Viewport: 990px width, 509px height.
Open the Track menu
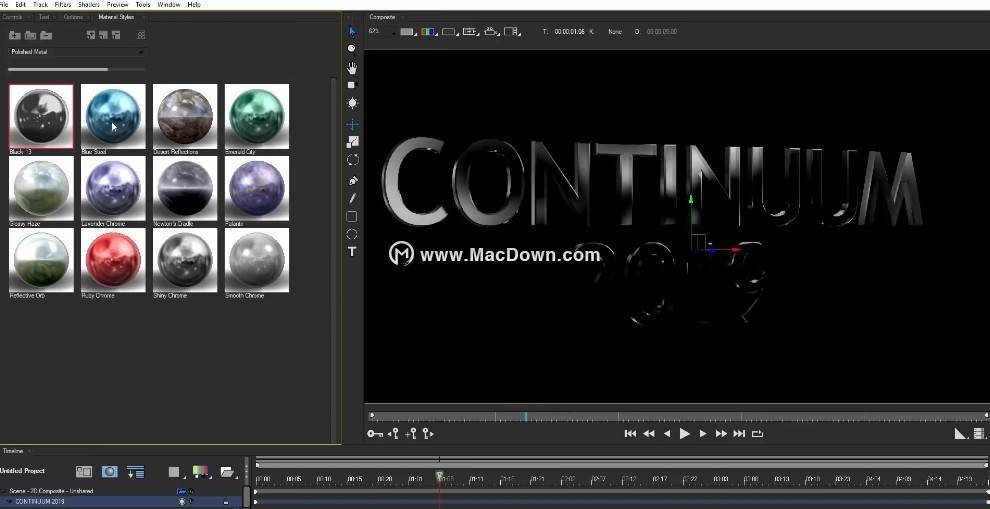[40, 4]
